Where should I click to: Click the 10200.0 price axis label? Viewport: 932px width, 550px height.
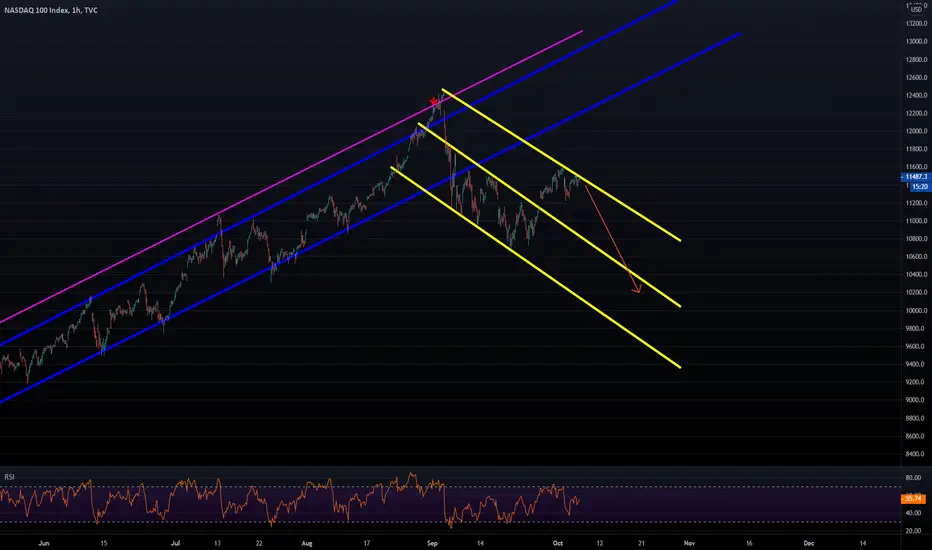pos(916,292)
